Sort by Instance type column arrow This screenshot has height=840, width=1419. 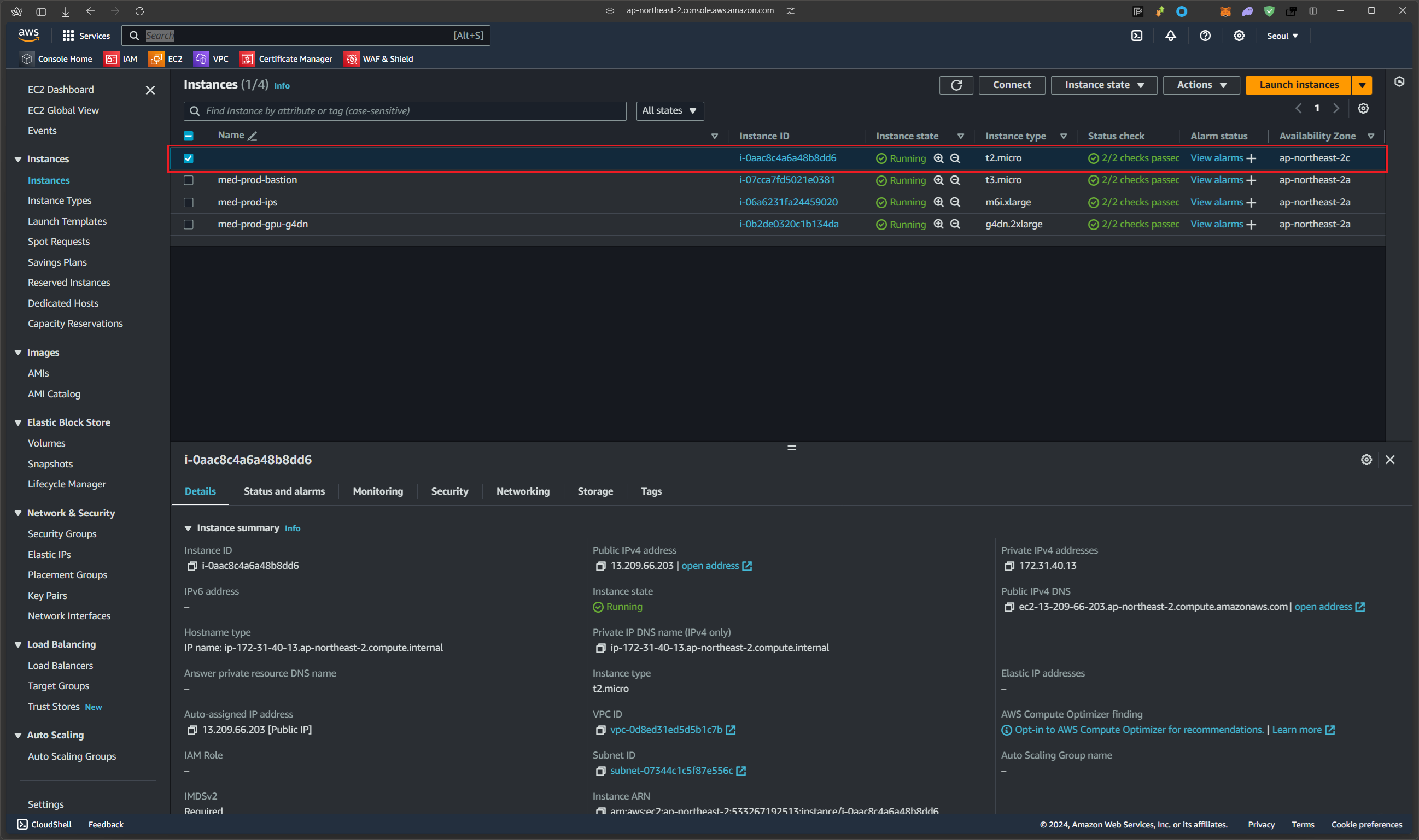[1064, 137]
